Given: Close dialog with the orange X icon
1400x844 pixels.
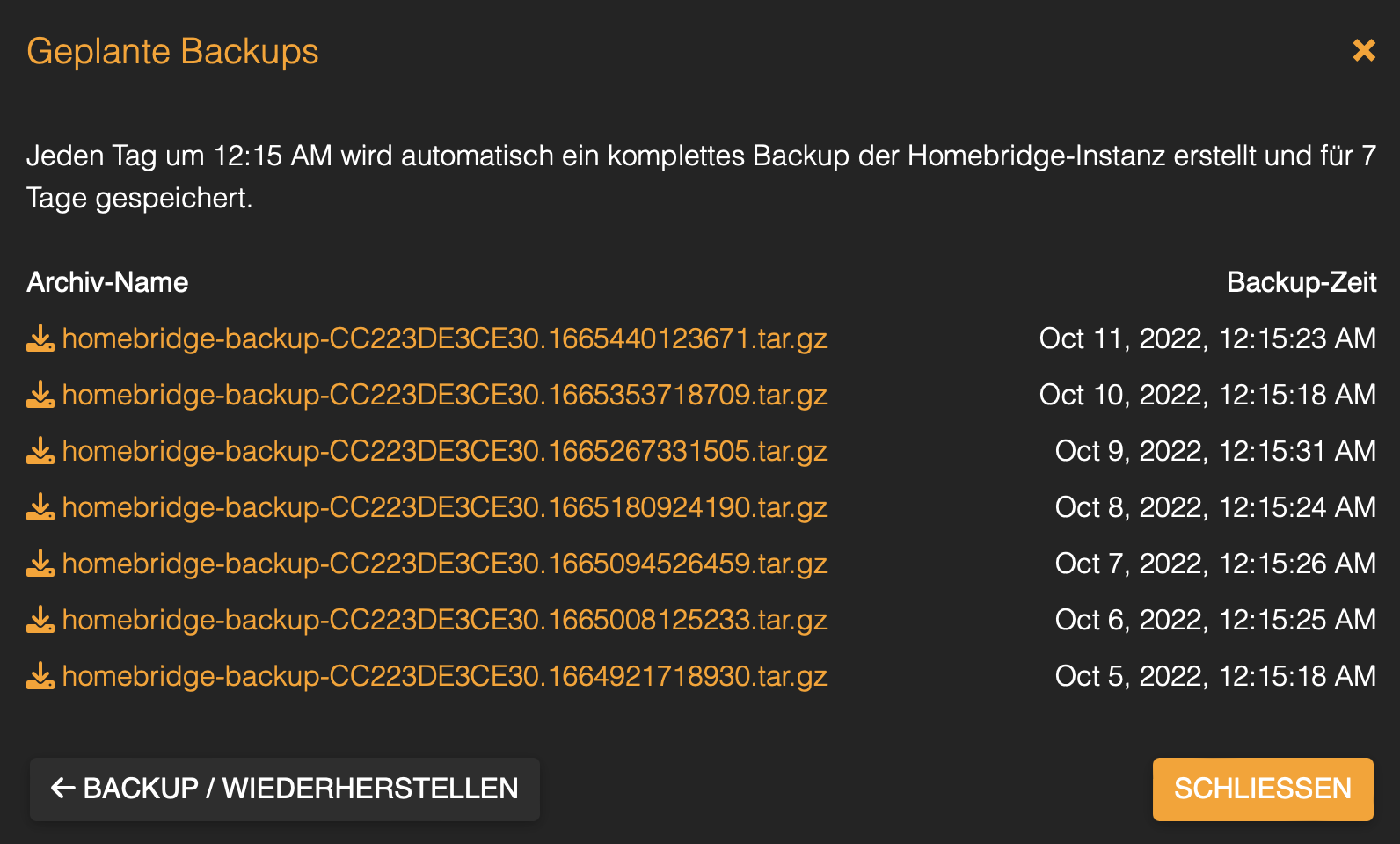Looking at the screenshot, I should tap(1364, 50).
